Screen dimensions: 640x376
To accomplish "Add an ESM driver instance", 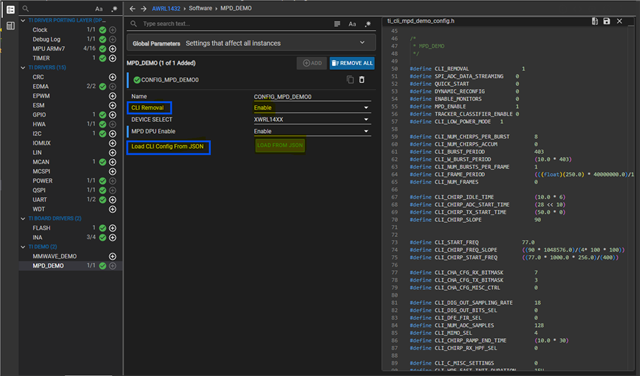I will click(x=113, y=105).
